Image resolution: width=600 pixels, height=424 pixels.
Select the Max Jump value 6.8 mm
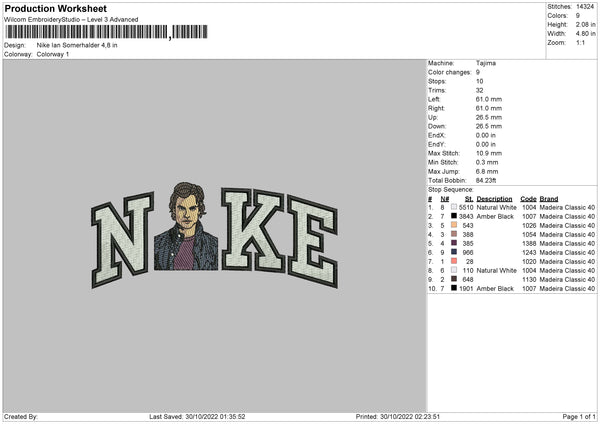tap(487, 171)
